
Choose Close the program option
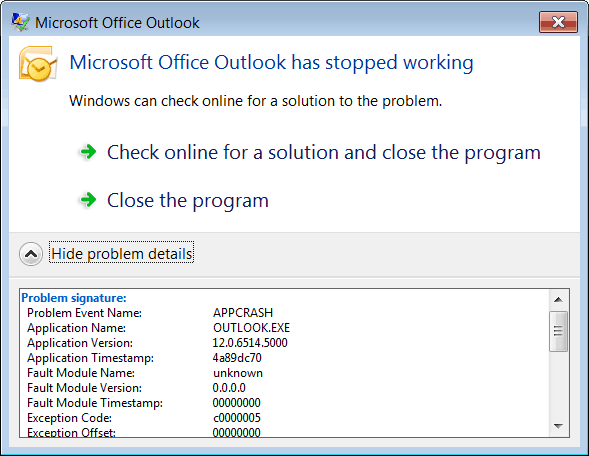tap(188, 201)
